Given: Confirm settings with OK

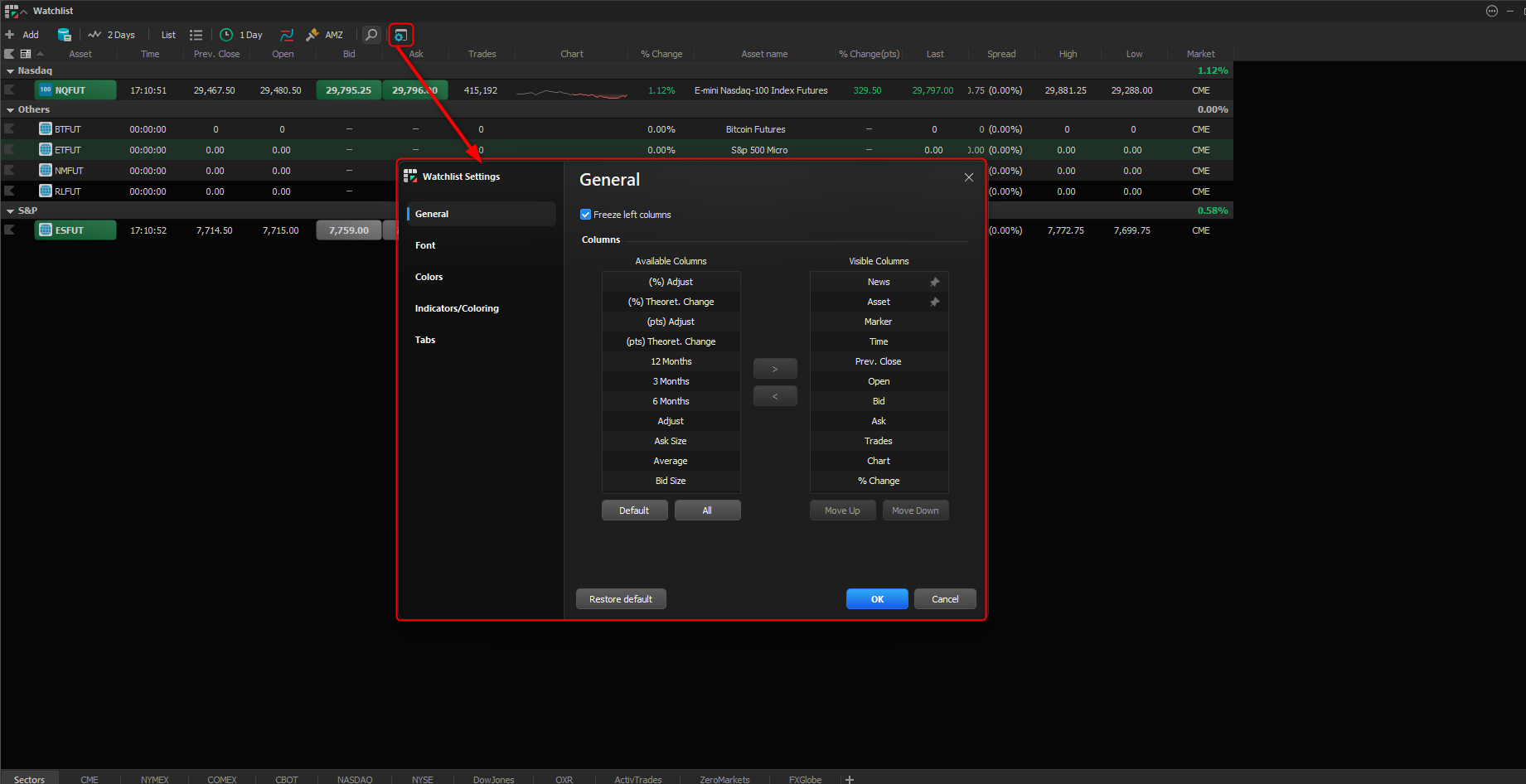Looking at the screenshot, I should (x=877, y=599).
